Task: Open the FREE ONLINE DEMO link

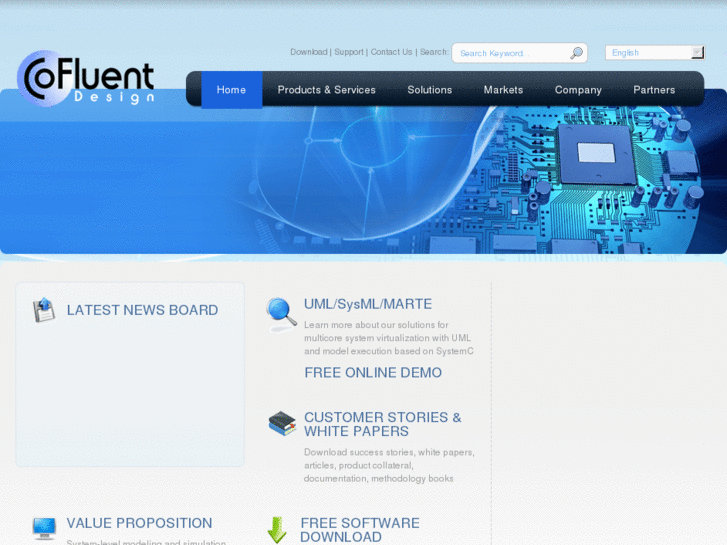Action: (x=373, y=372)
